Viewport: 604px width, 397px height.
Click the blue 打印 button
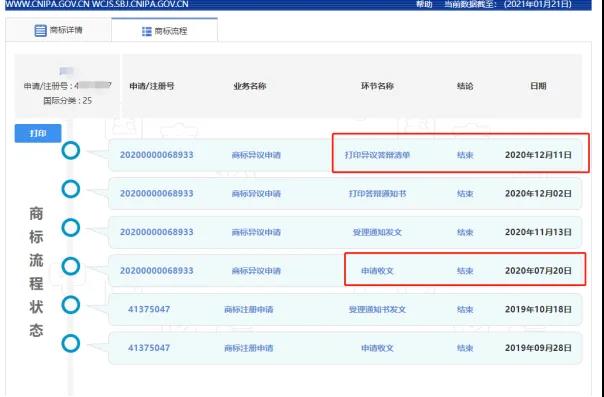(38, 133)
